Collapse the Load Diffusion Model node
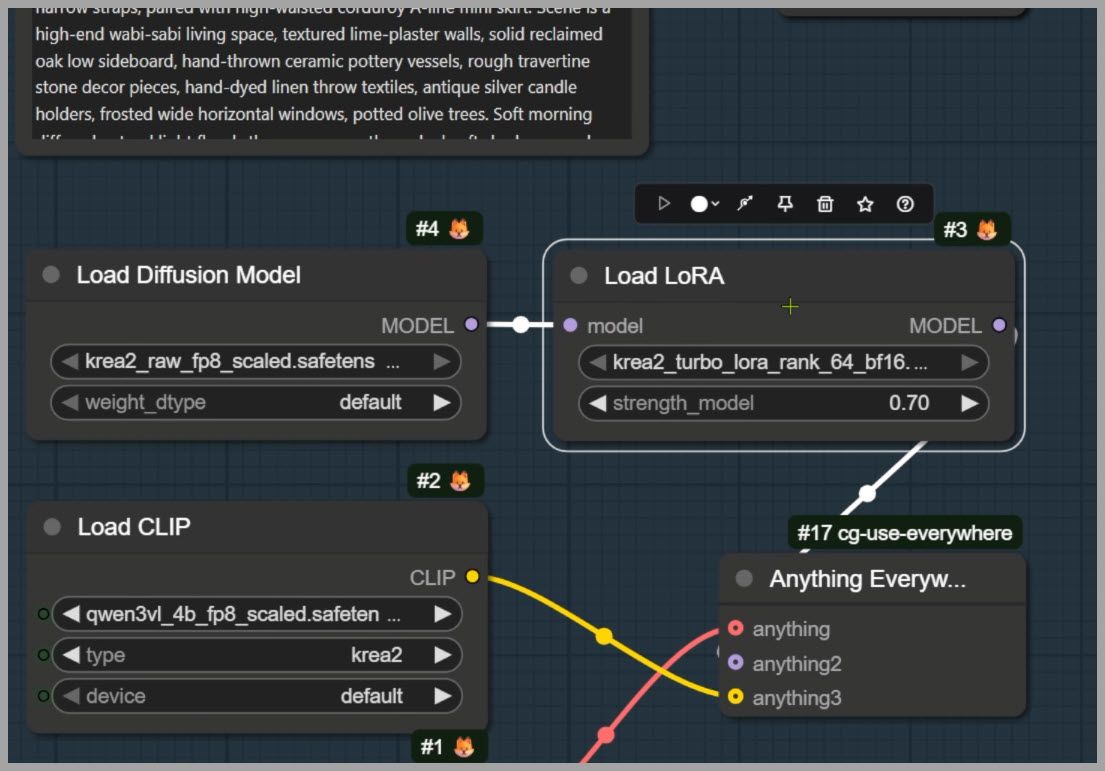Image resolution: width=1105 pixels, height=771 pixels. point(51,274)
